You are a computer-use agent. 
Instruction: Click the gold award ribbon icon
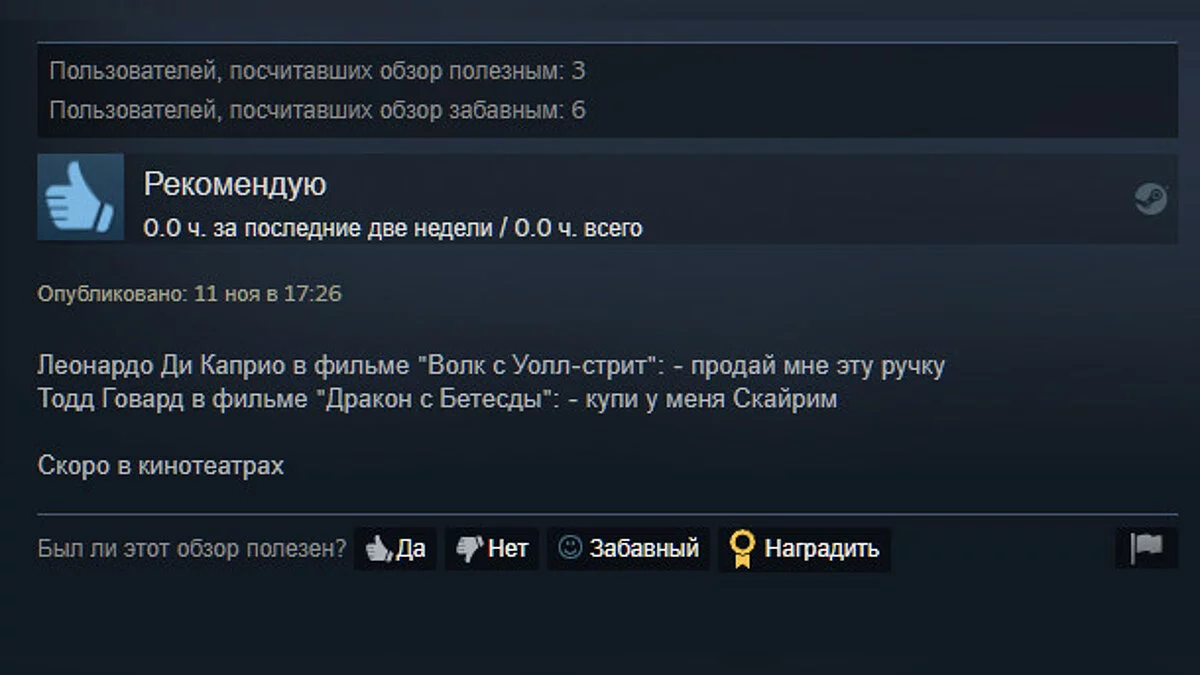[x=742, y=548]
